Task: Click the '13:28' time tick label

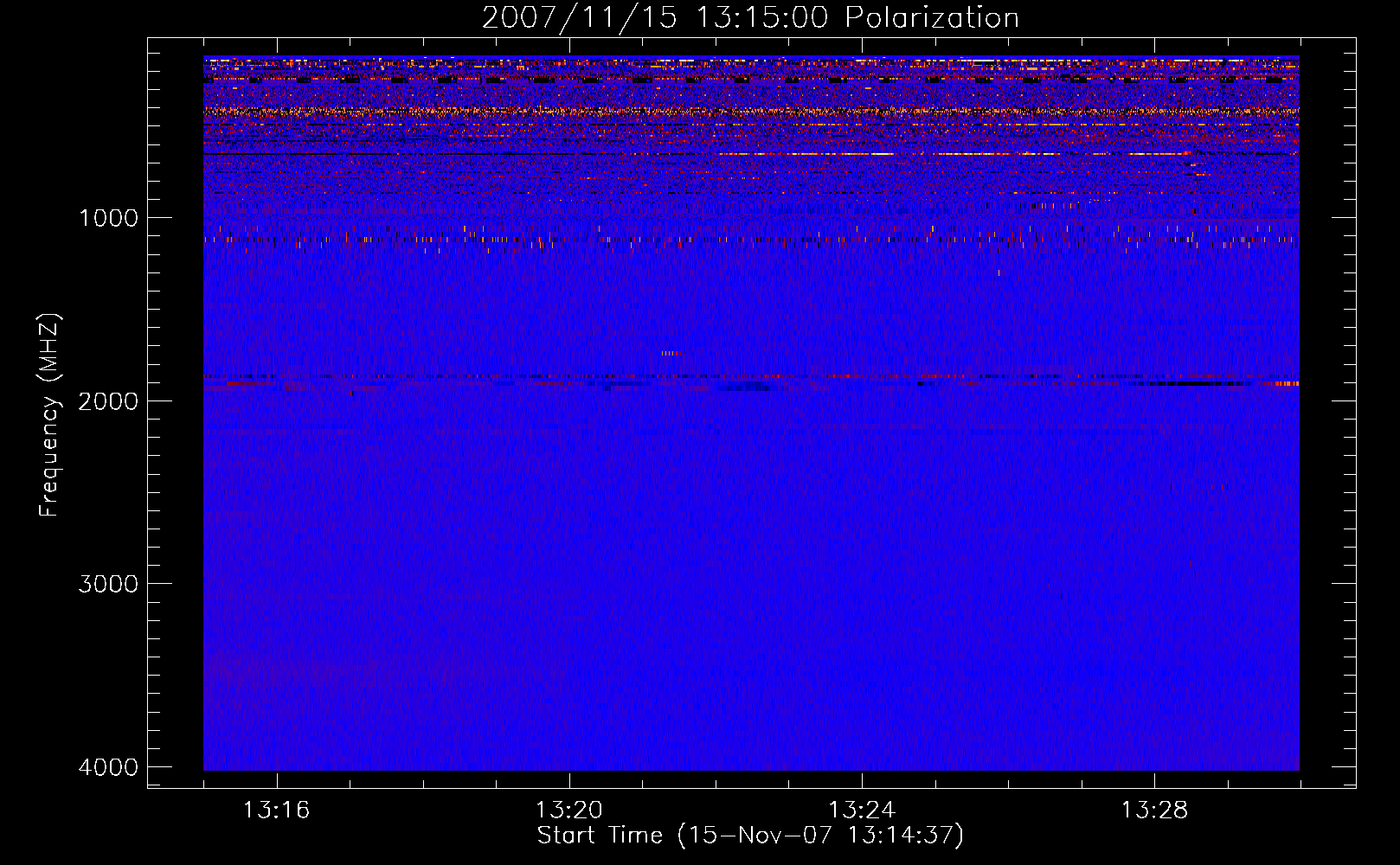Action: point(1154,811)
